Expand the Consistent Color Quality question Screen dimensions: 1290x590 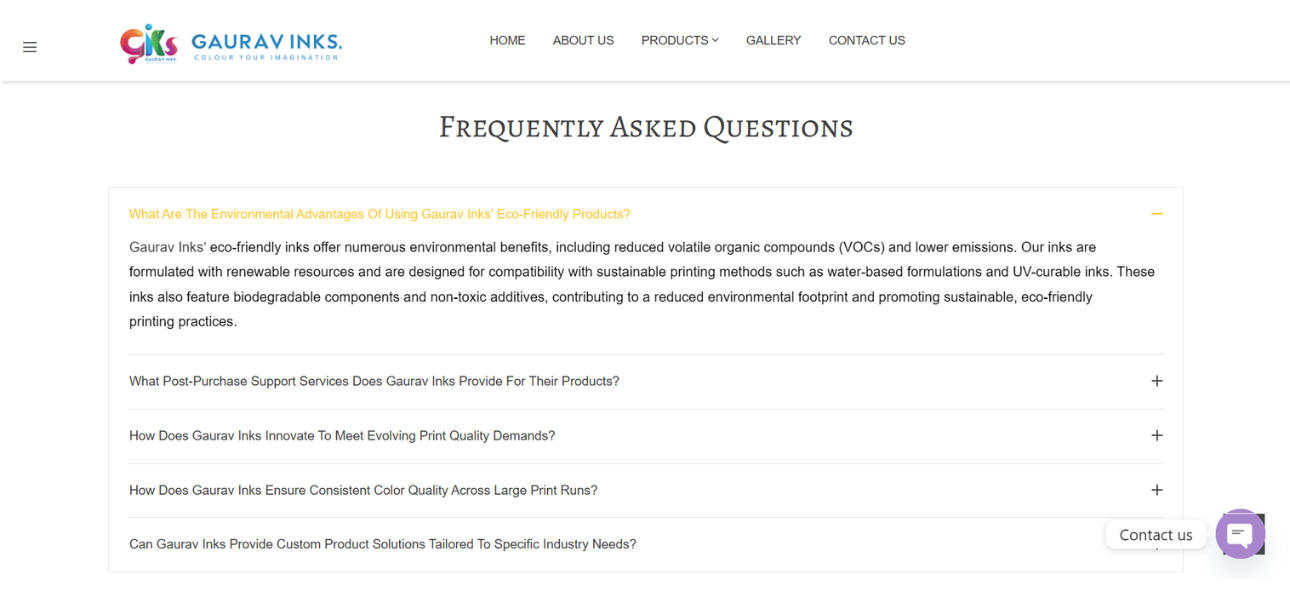[363, 490]
